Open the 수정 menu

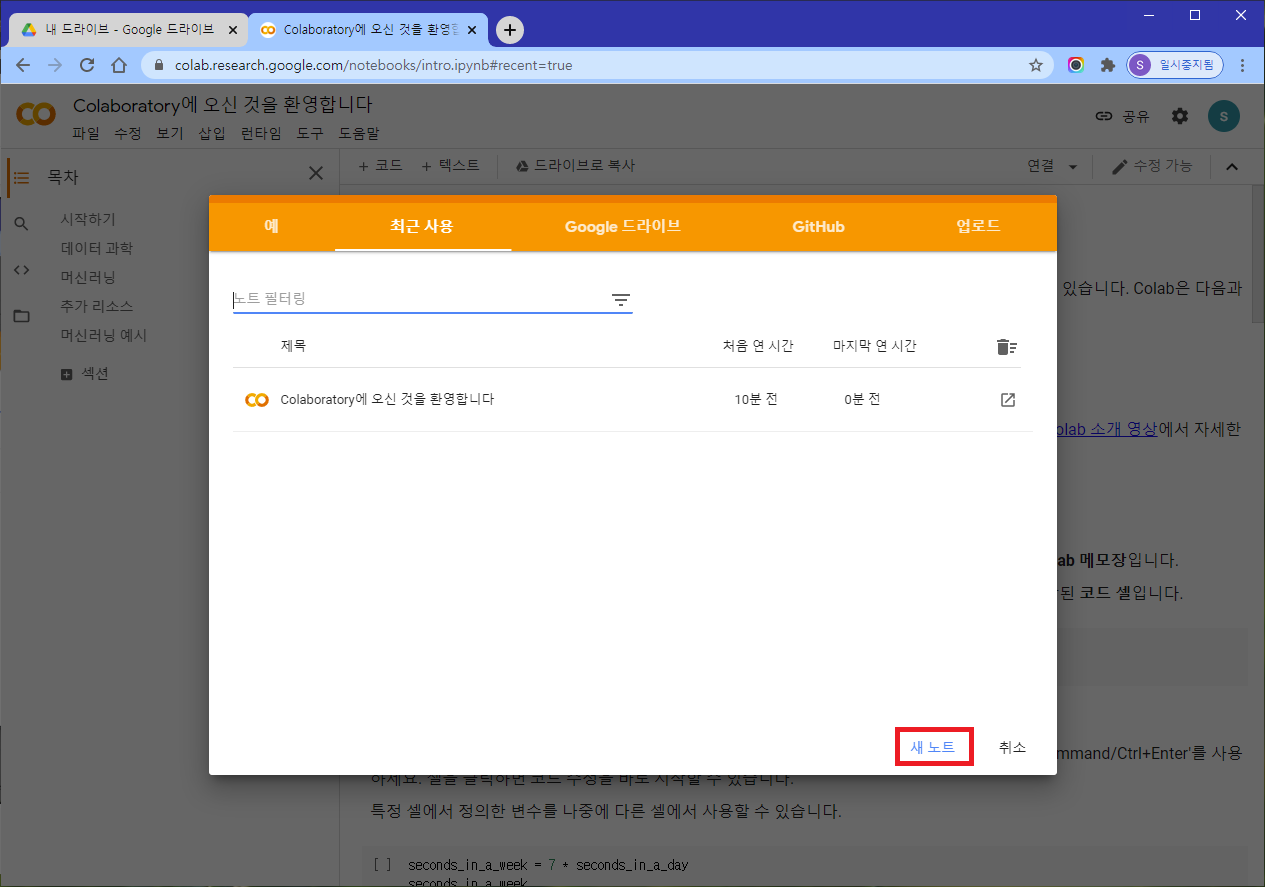[128, 133]
